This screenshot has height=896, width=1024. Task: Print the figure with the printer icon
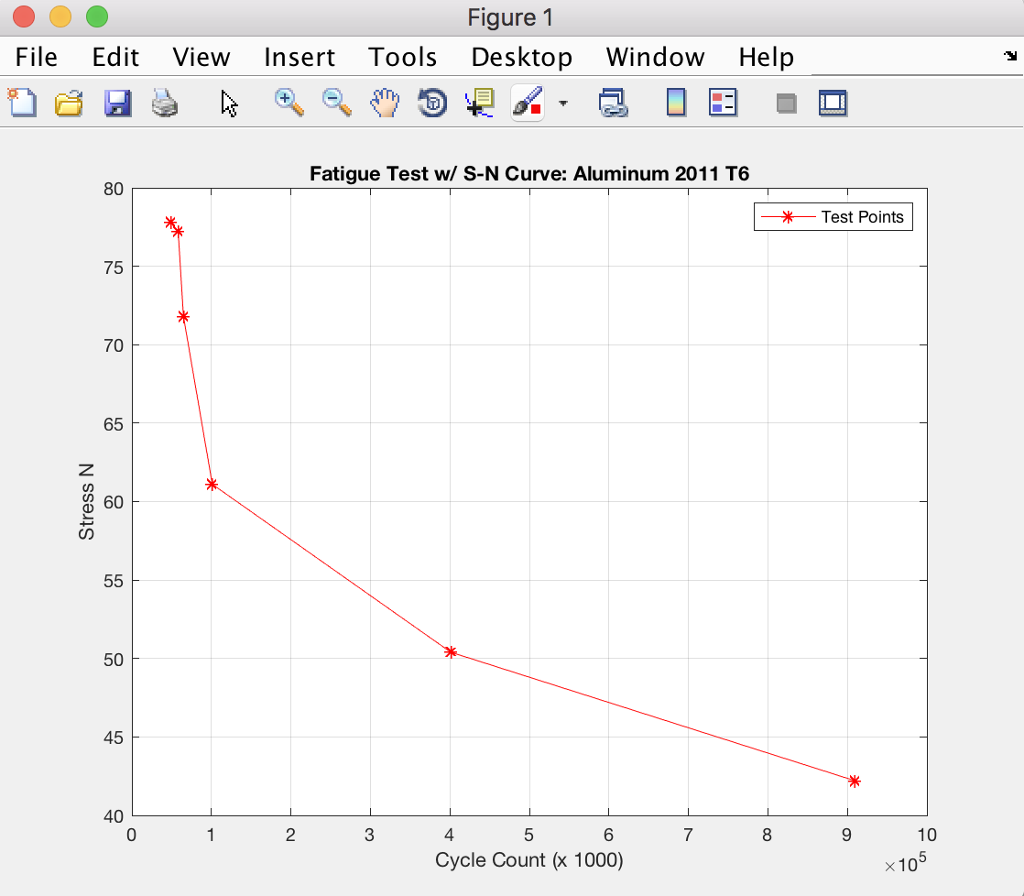165,102
